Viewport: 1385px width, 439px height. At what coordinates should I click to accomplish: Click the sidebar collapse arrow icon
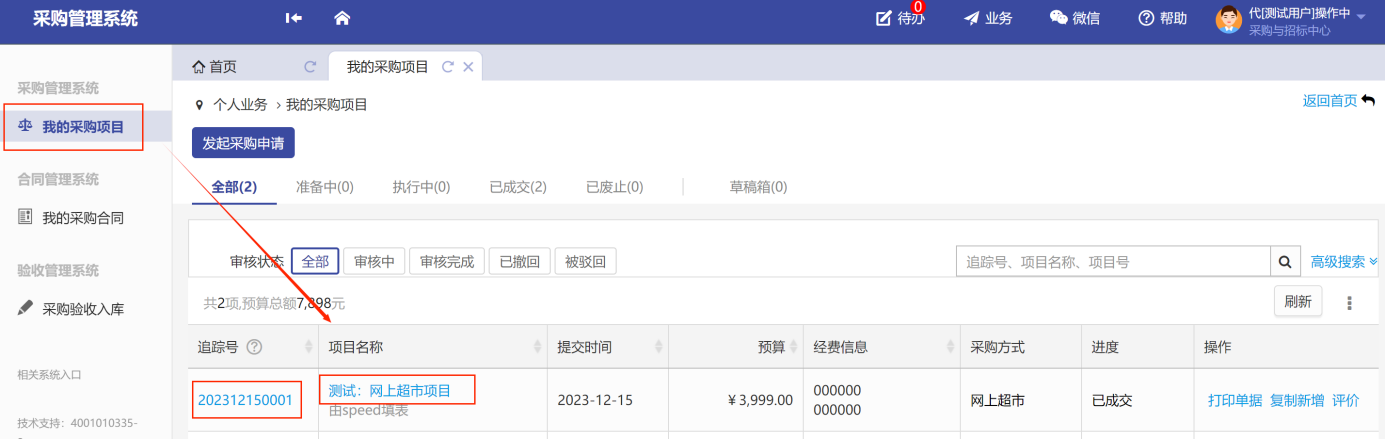click(x=293, y=18)
